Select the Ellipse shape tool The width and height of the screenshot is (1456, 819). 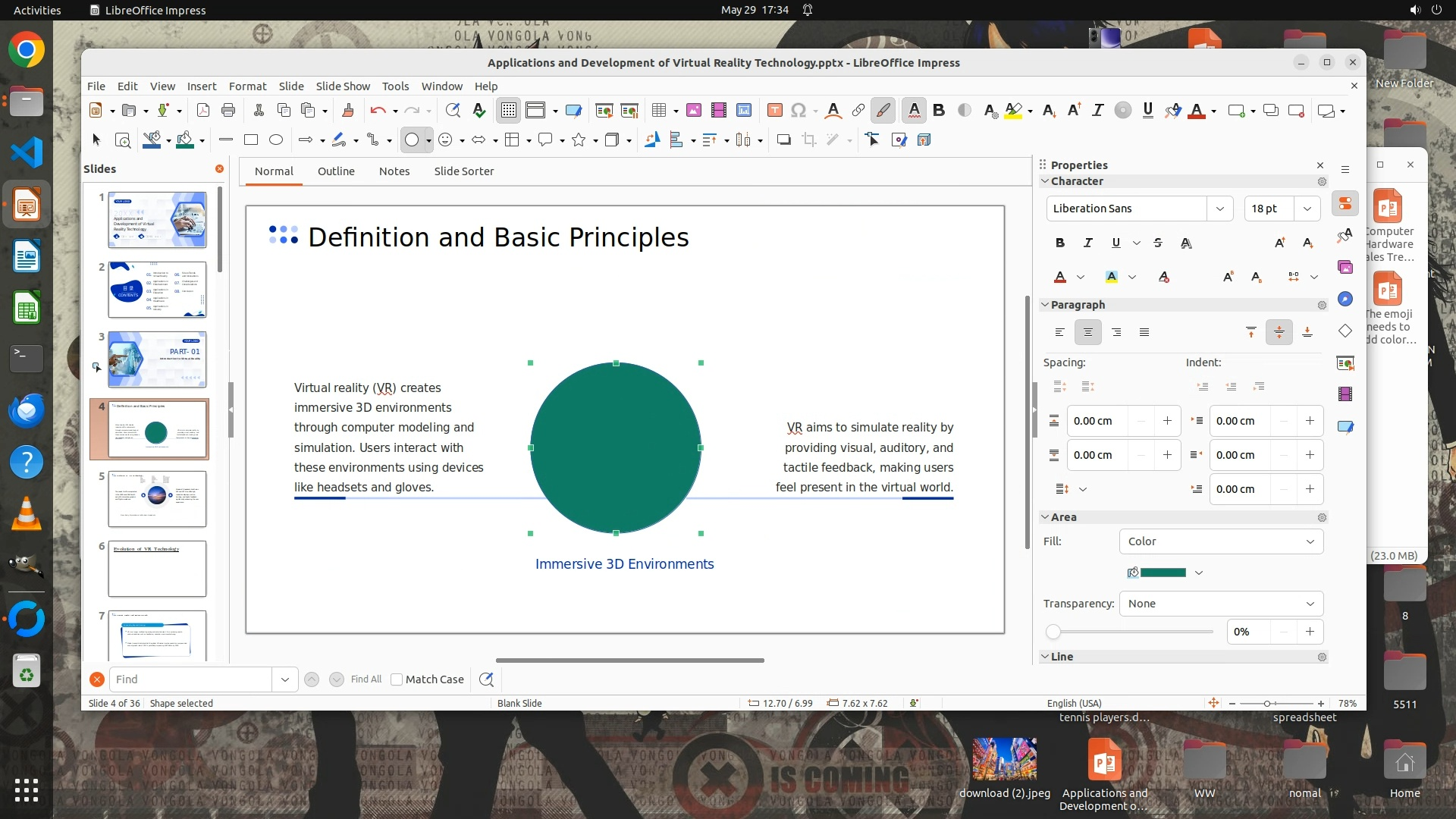tap(276, 140)
